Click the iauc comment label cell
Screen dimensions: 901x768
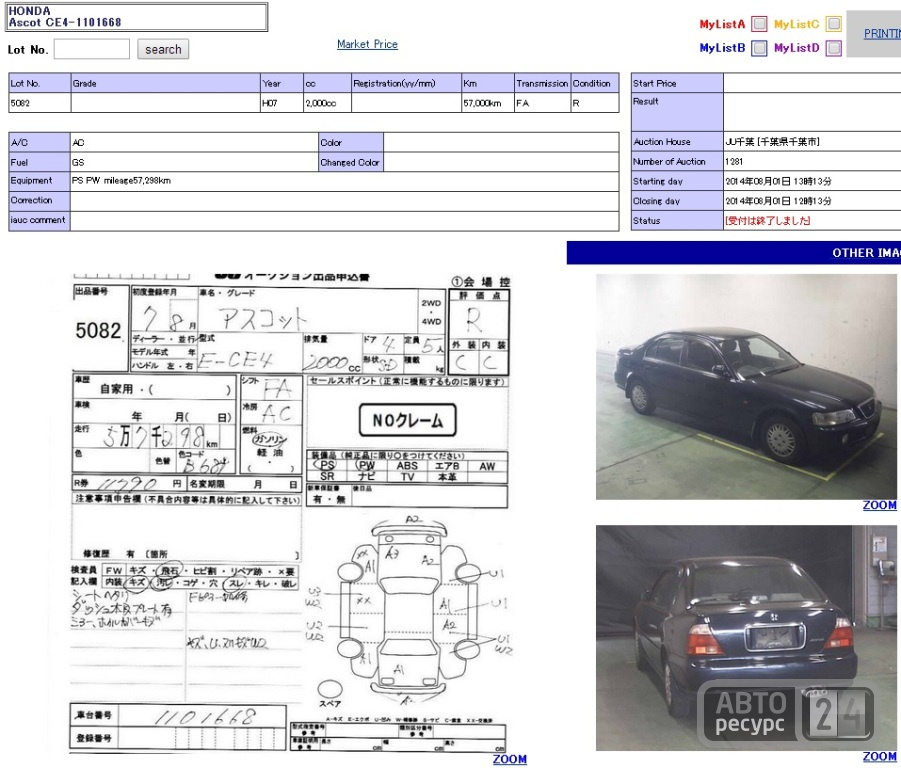[x=40, y=221]
